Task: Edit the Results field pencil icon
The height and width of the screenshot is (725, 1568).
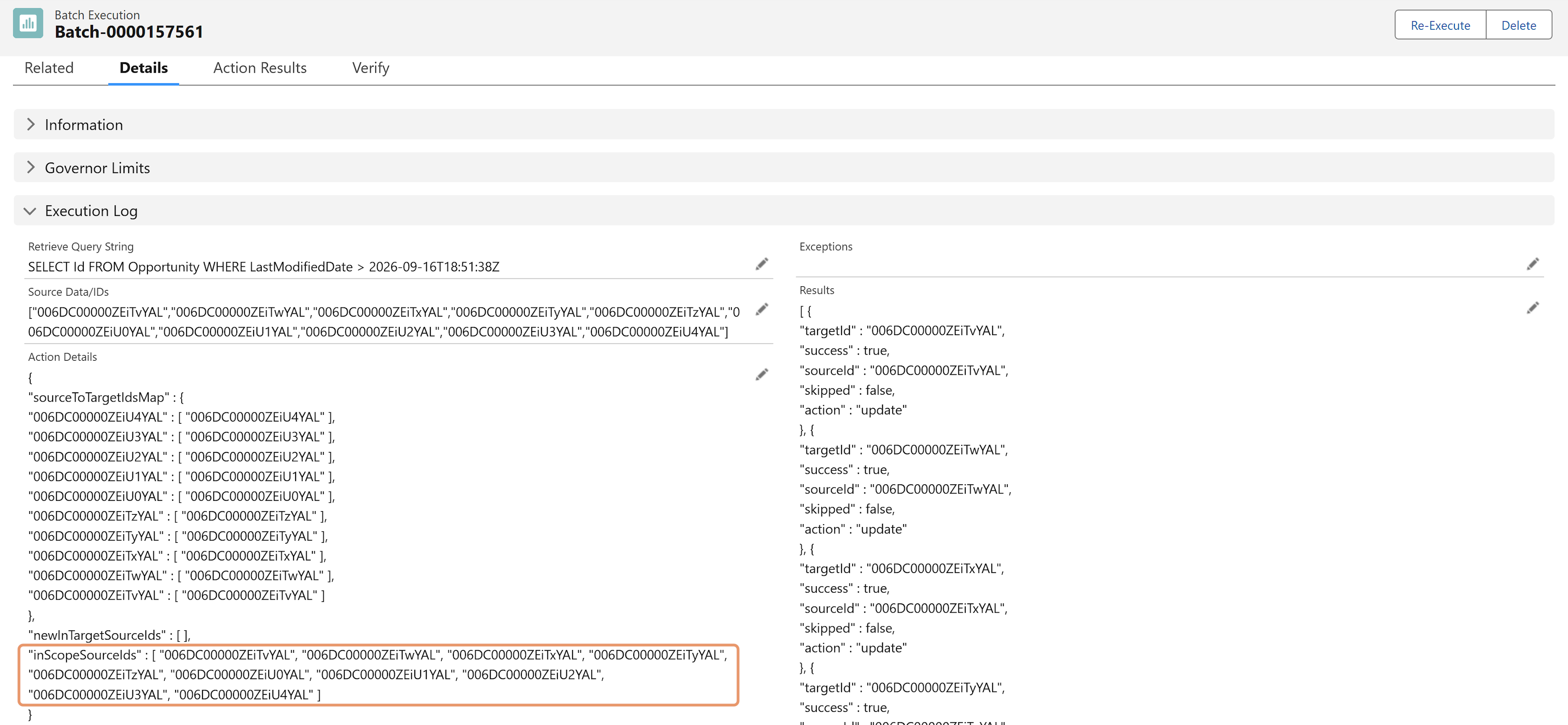Action: 1533,308
